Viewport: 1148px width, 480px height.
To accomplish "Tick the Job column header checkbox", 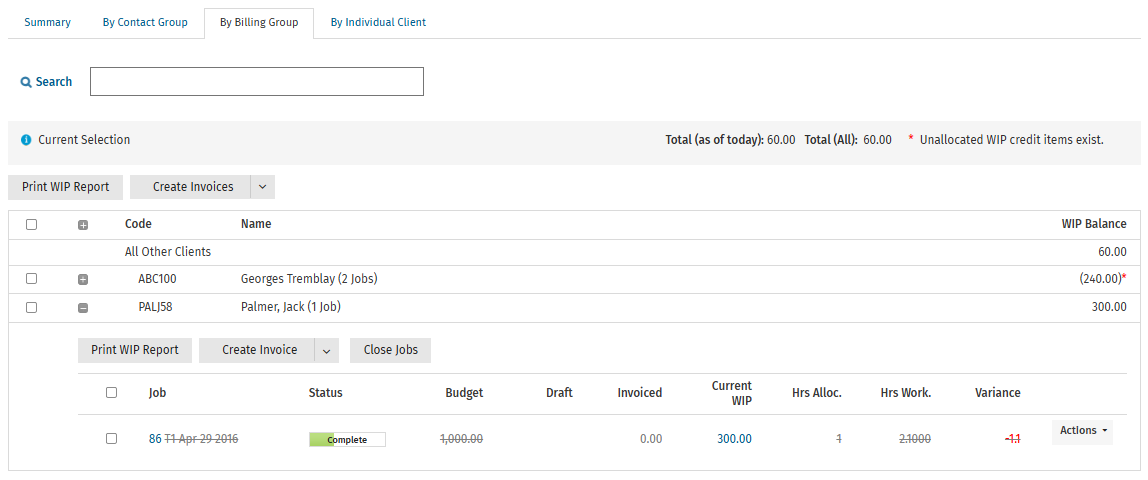I will point(111,392).
